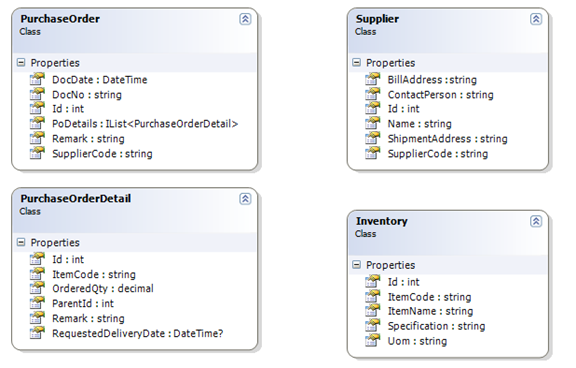576x368 pixels.
Task: Select 'DocDate : DateTime' property text
Action: point(100,80)
